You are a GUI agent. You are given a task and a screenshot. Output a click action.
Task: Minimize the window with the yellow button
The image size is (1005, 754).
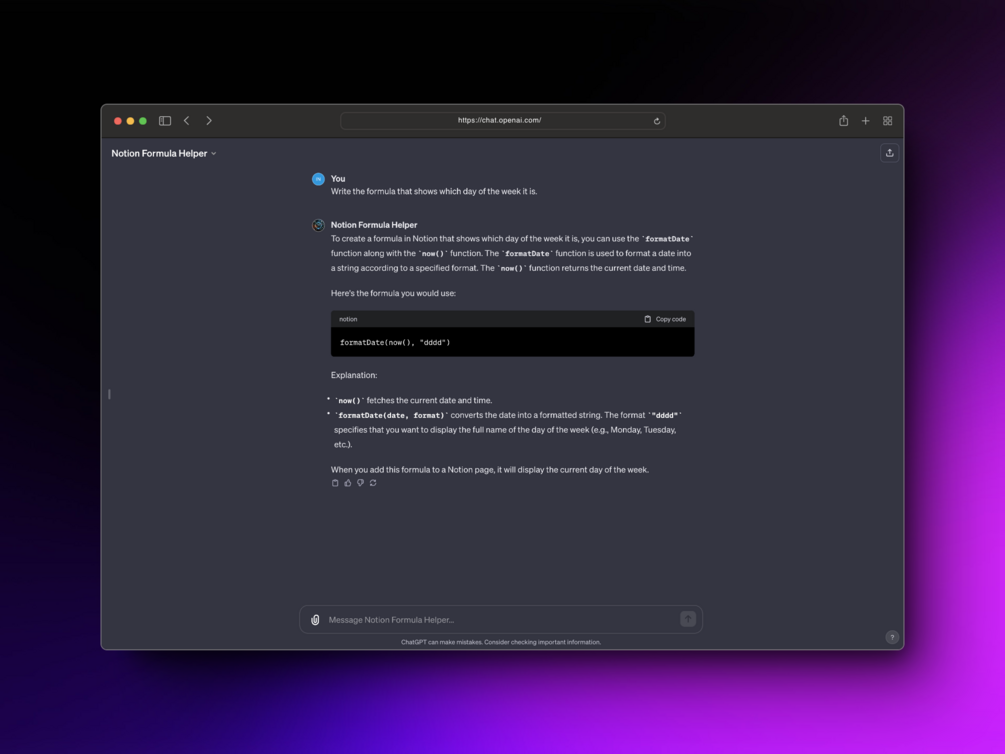point(130,121)
